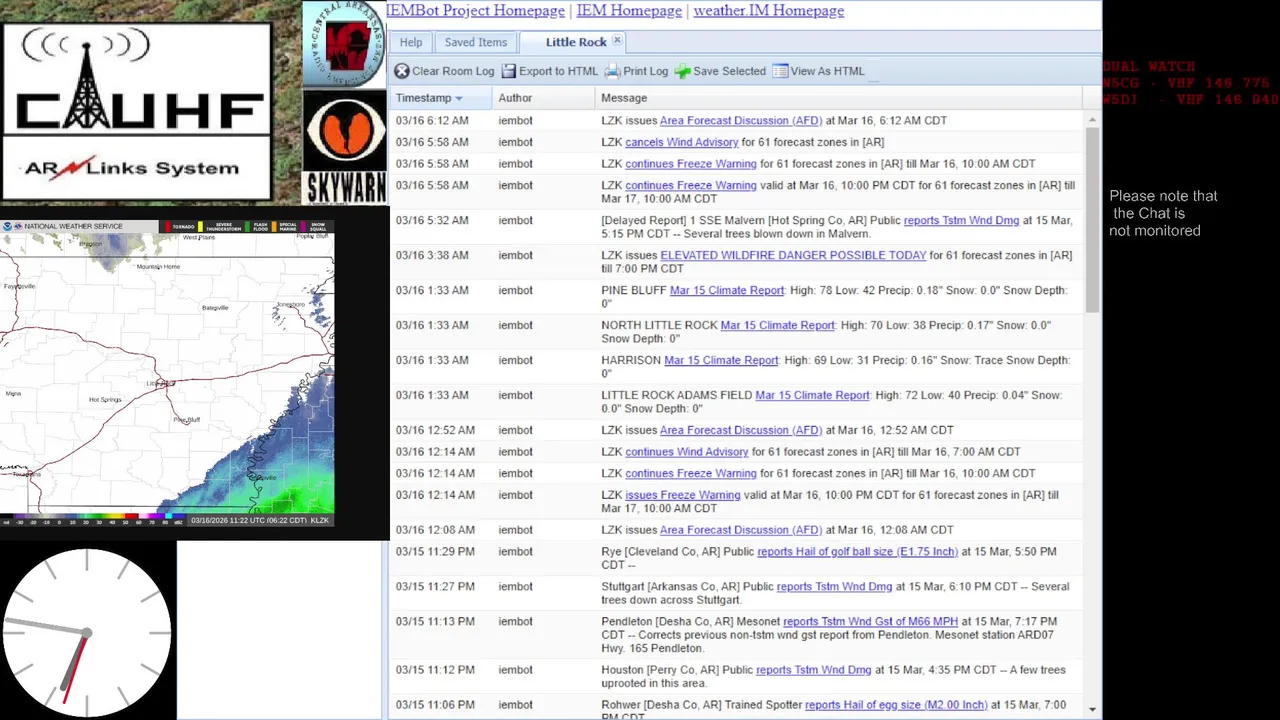Click the Save Selected plus icon
1280x720 pixels.
pyautogui.click(x=682, y=71)
